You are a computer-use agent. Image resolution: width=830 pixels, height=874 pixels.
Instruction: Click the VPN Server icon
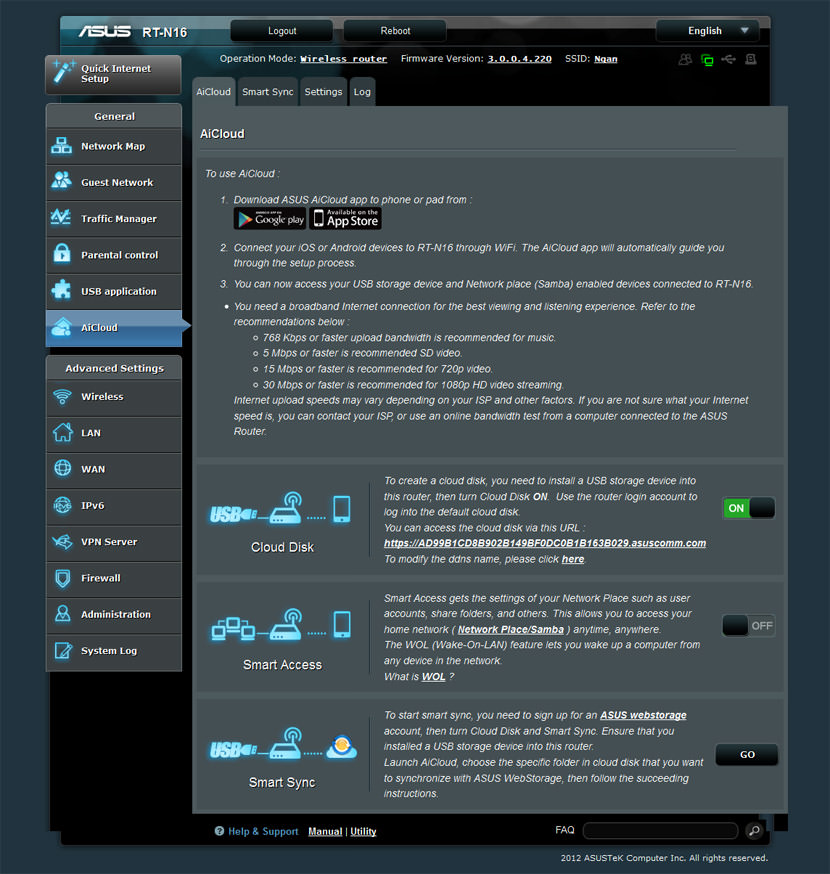point(62,541)
